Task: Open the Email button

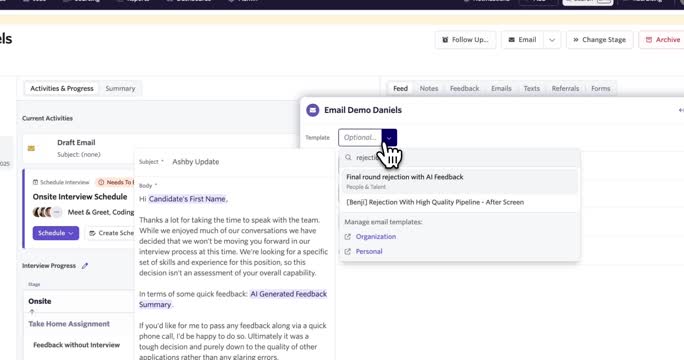Action: pos(522,40)
